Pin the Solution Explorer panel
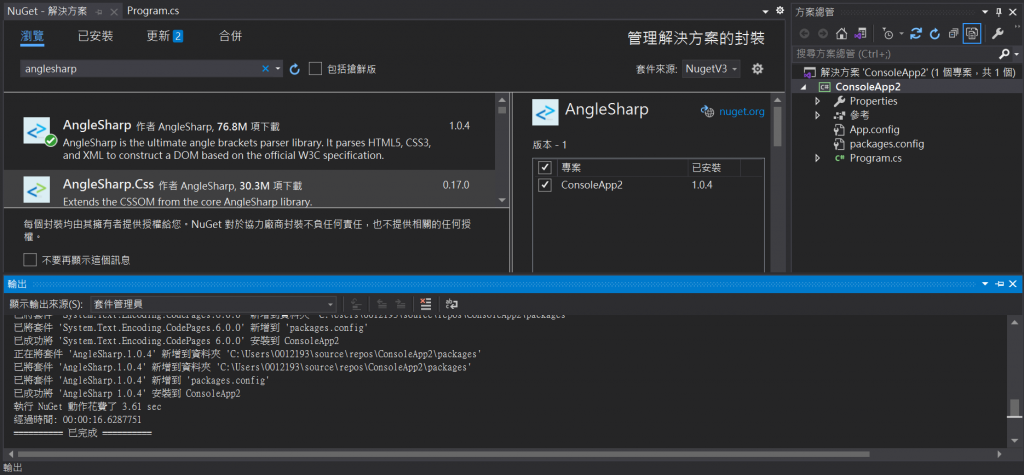This screenshot has width=1024, height=475. [x=998, y=12]
